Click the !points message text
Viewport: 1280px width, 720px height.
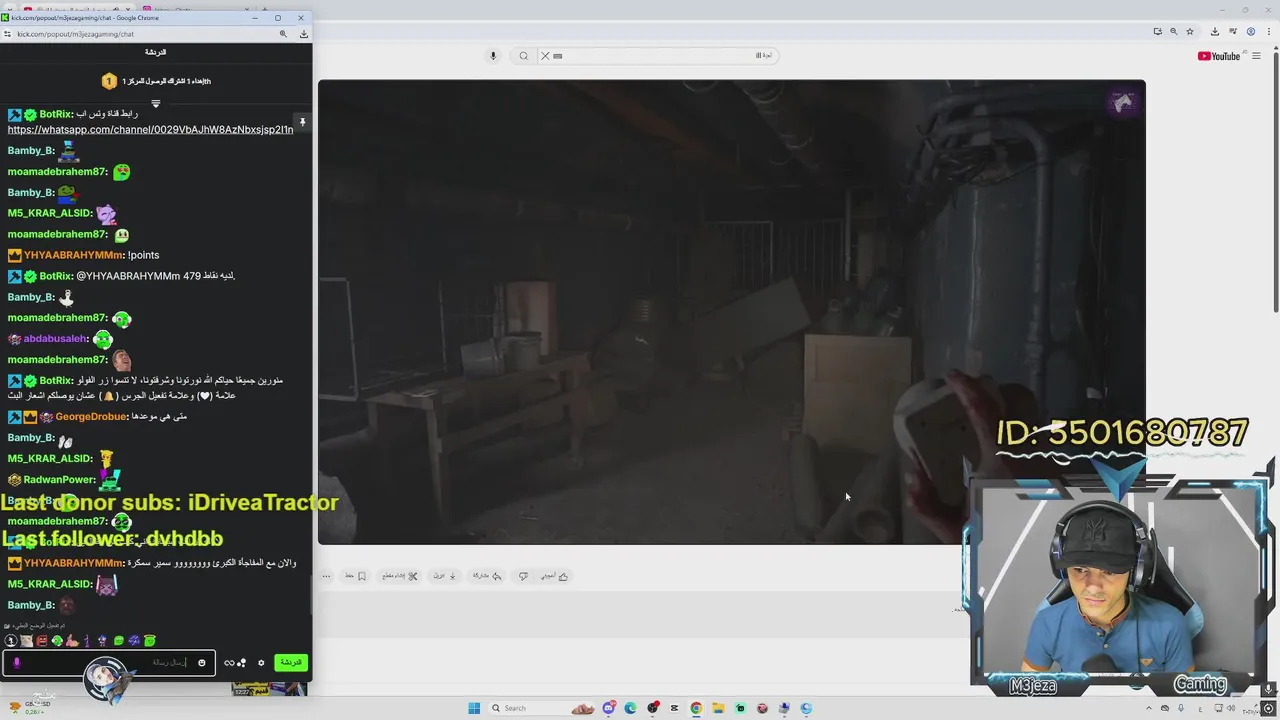[x=143, y=255]
